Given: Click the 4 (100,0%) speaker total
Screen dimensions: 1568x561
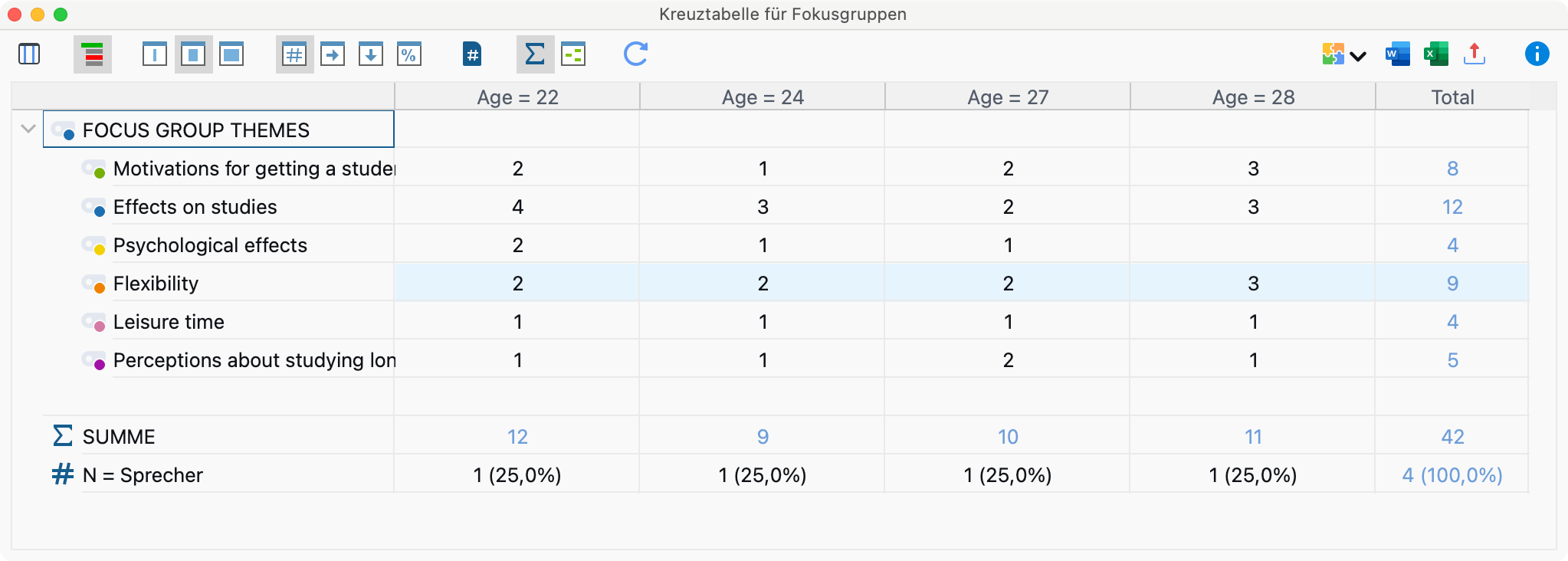Looking at the screenshot, I should [1452, 475].
